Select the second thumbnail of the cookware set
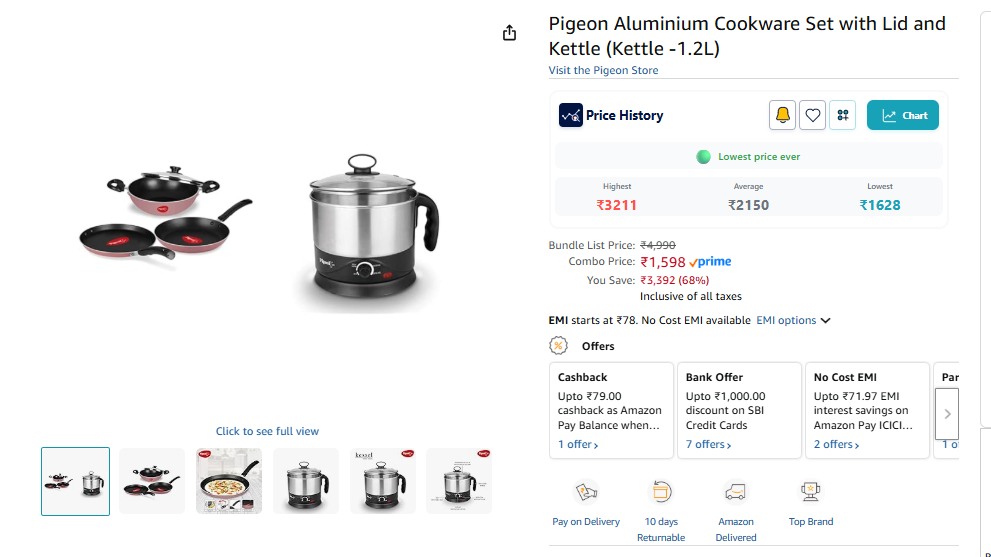 tap(152, 481)
